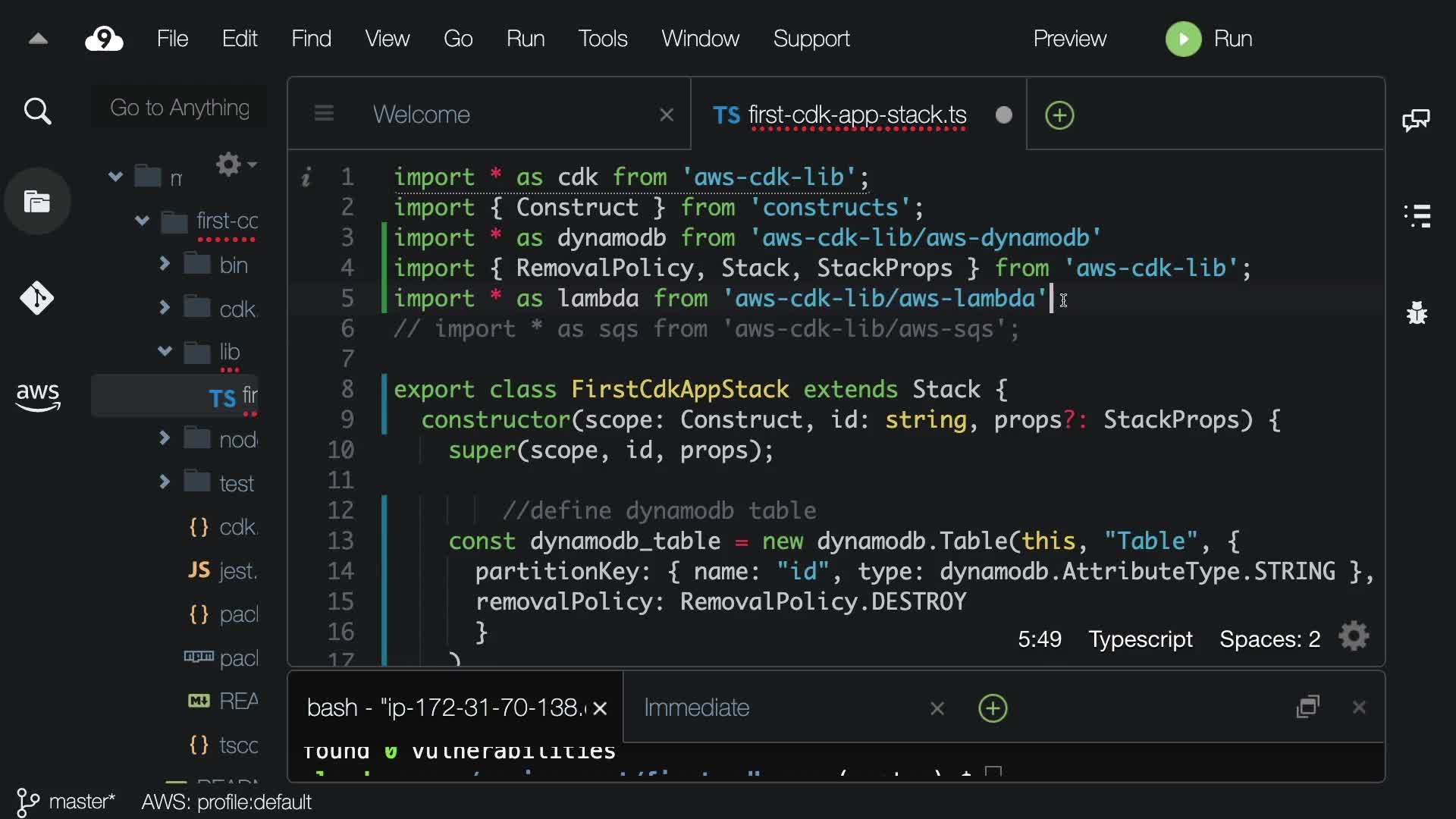Open the Spaces: 2 indentation selector

click(x=1269, y=639)
